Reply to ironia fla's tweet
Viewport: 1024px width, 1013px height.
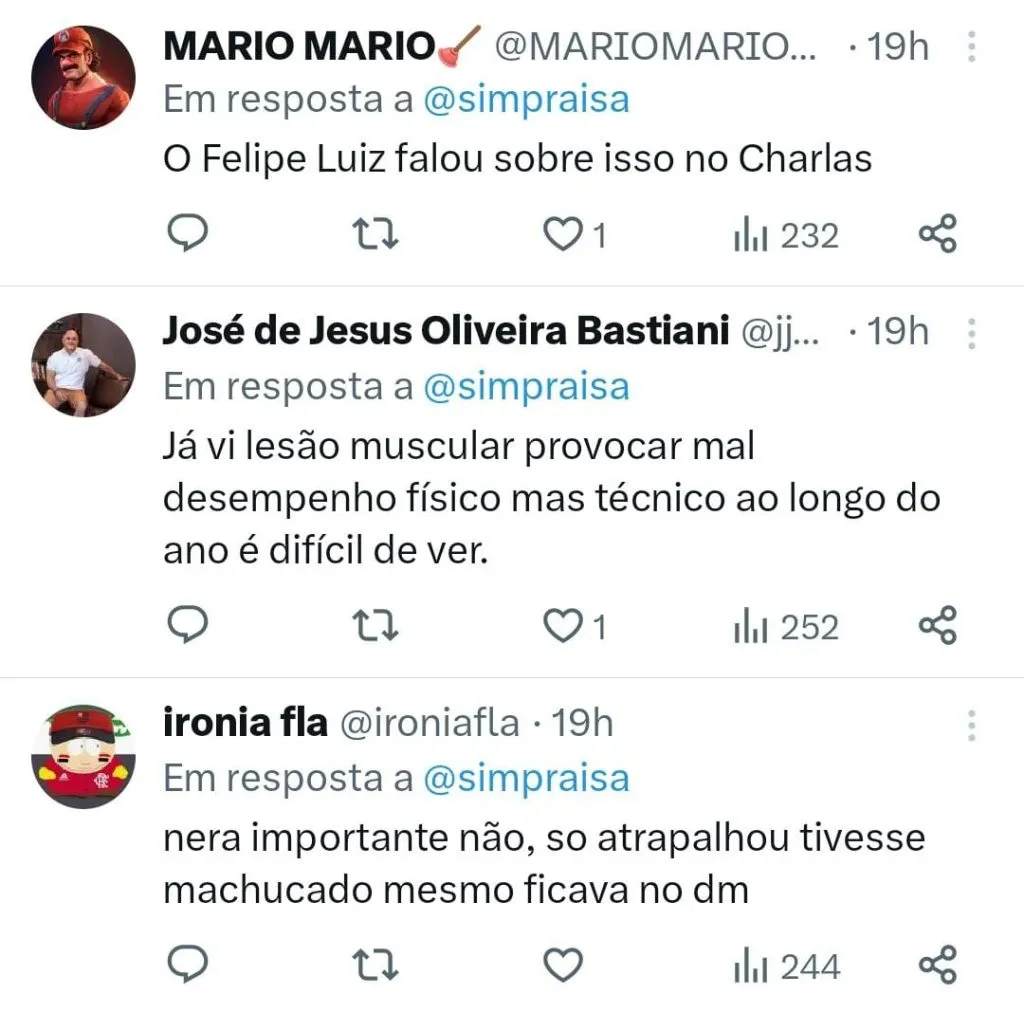(x=186, y=965)
